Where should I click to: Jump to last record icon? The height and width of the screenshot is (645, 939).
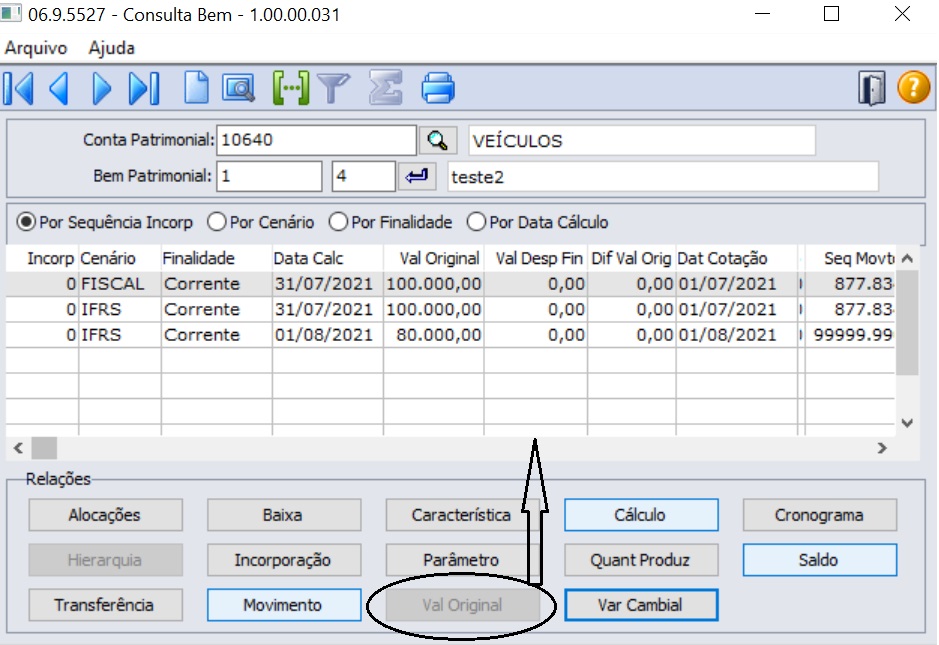tap(144, 89)
